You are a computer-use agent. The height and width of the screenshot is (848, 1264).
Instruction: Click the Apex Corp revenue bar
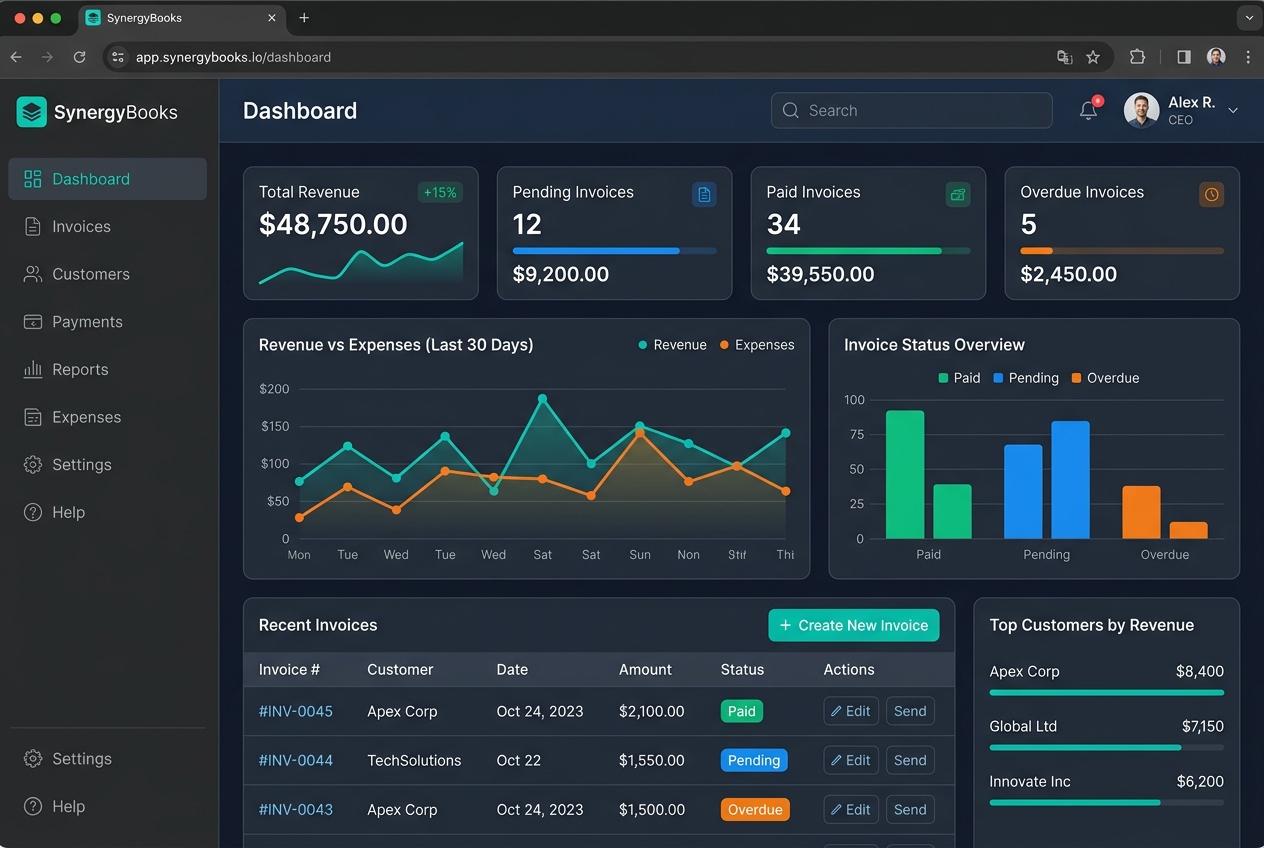[x=1106, y=692]
